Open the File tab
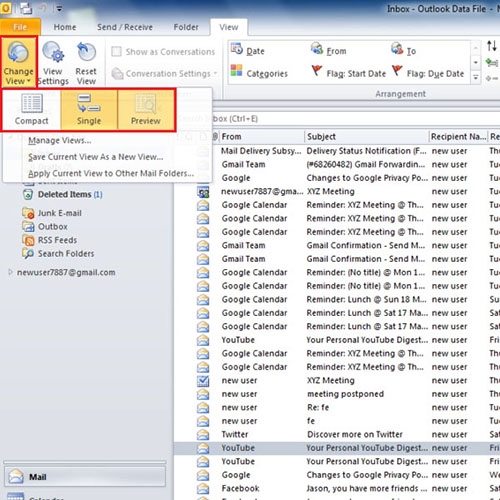500x500 pixels. click(x=20, y=27)
